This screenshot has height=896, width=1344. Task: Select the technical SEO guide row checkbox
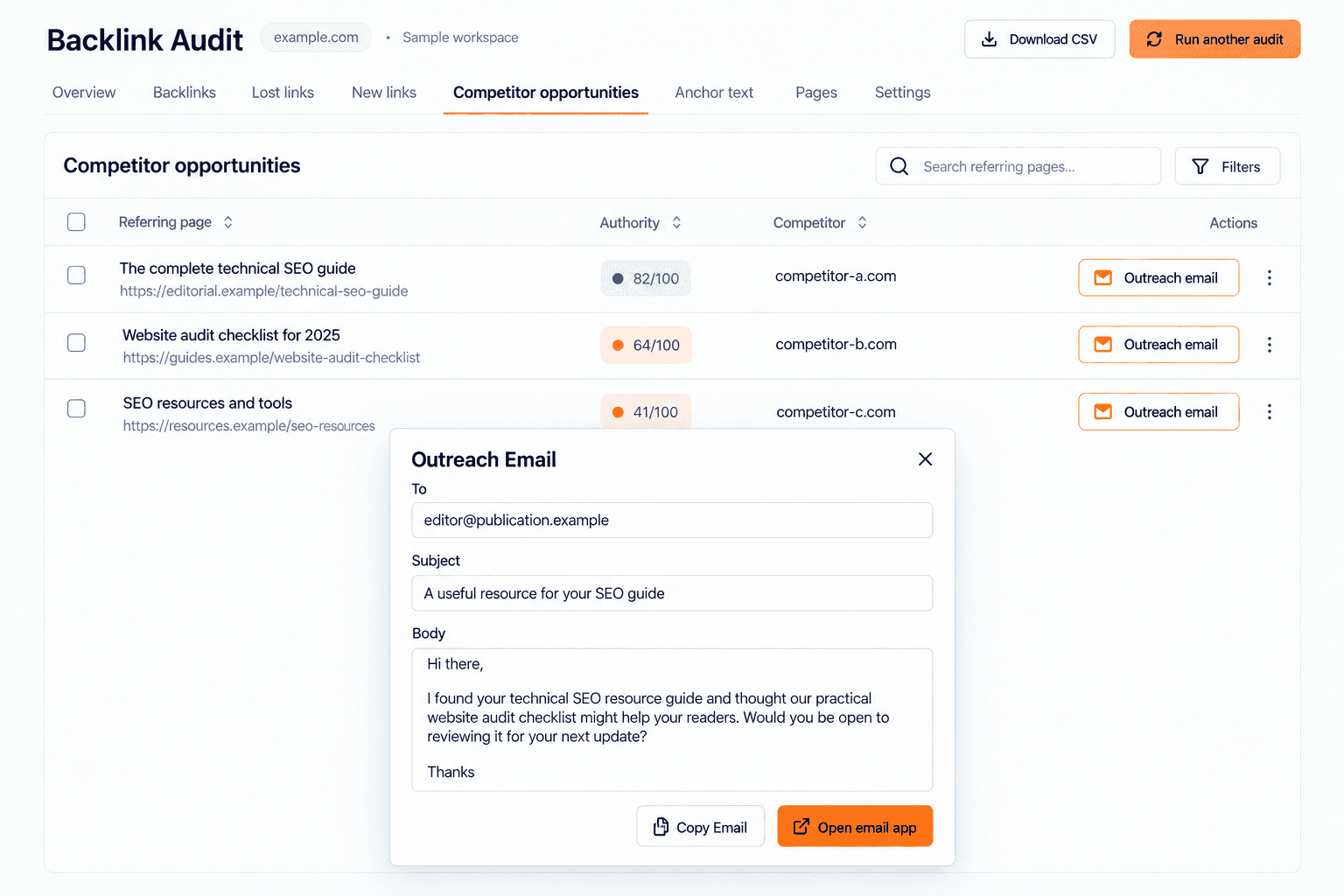pyautogui.click(x=76, y=275)
